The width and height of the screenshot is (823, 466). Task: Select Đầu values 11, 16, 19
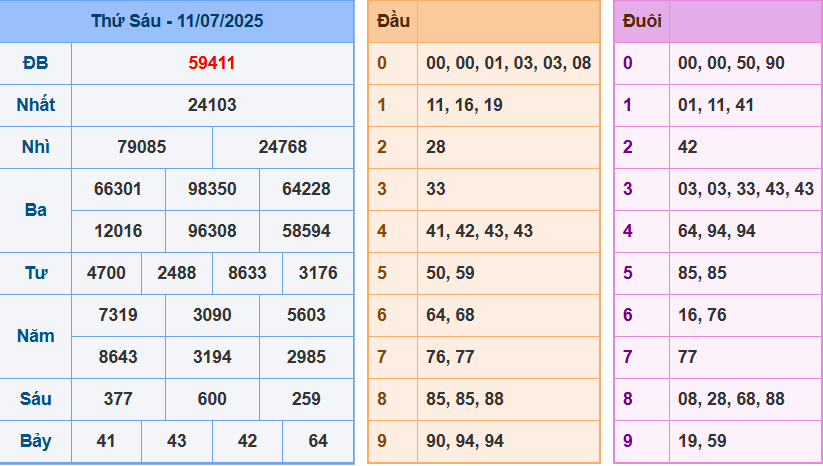click(465, 105)
